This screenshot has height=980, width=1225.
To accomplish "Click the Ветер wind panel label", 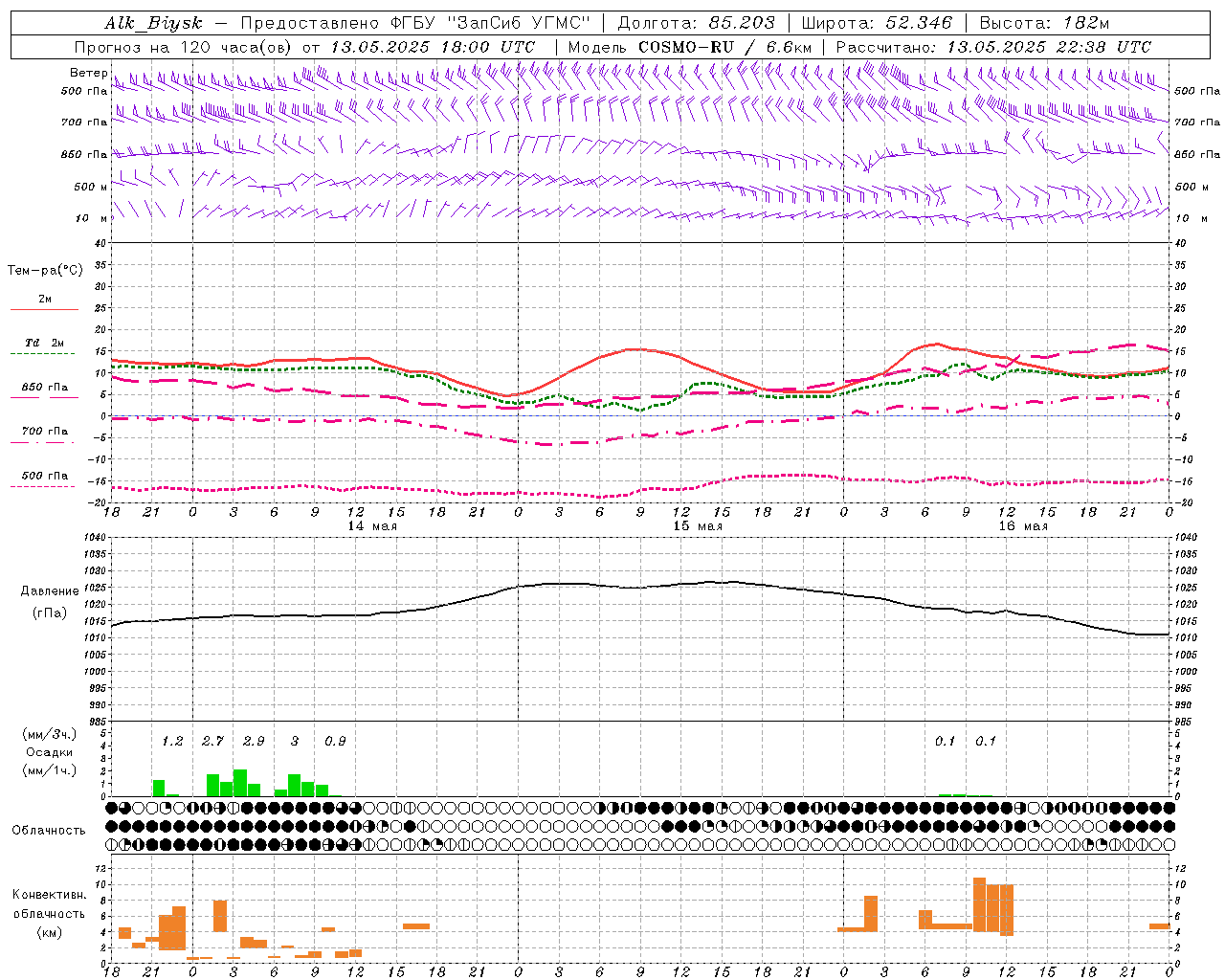I will click(x=89, y=73).
